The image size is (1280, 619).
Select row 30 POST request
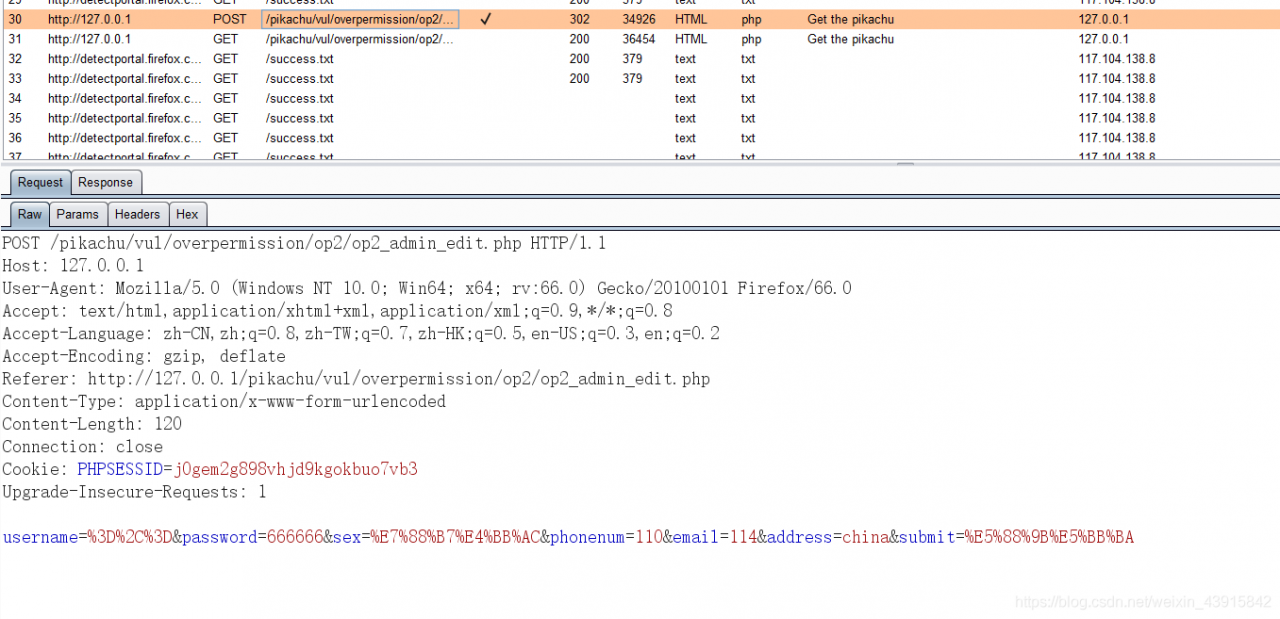click(640, 19)
